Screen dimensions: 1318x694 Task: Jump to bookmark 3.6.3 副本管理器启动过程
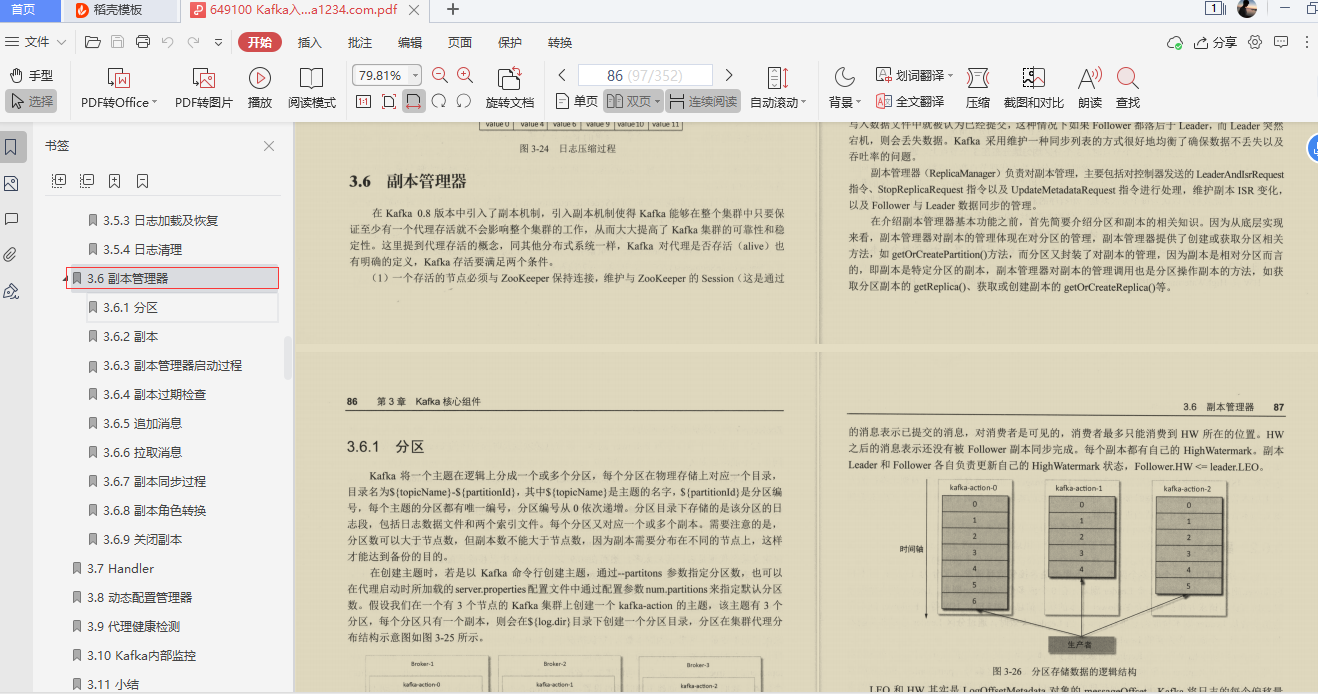click(x=172, y=365)
